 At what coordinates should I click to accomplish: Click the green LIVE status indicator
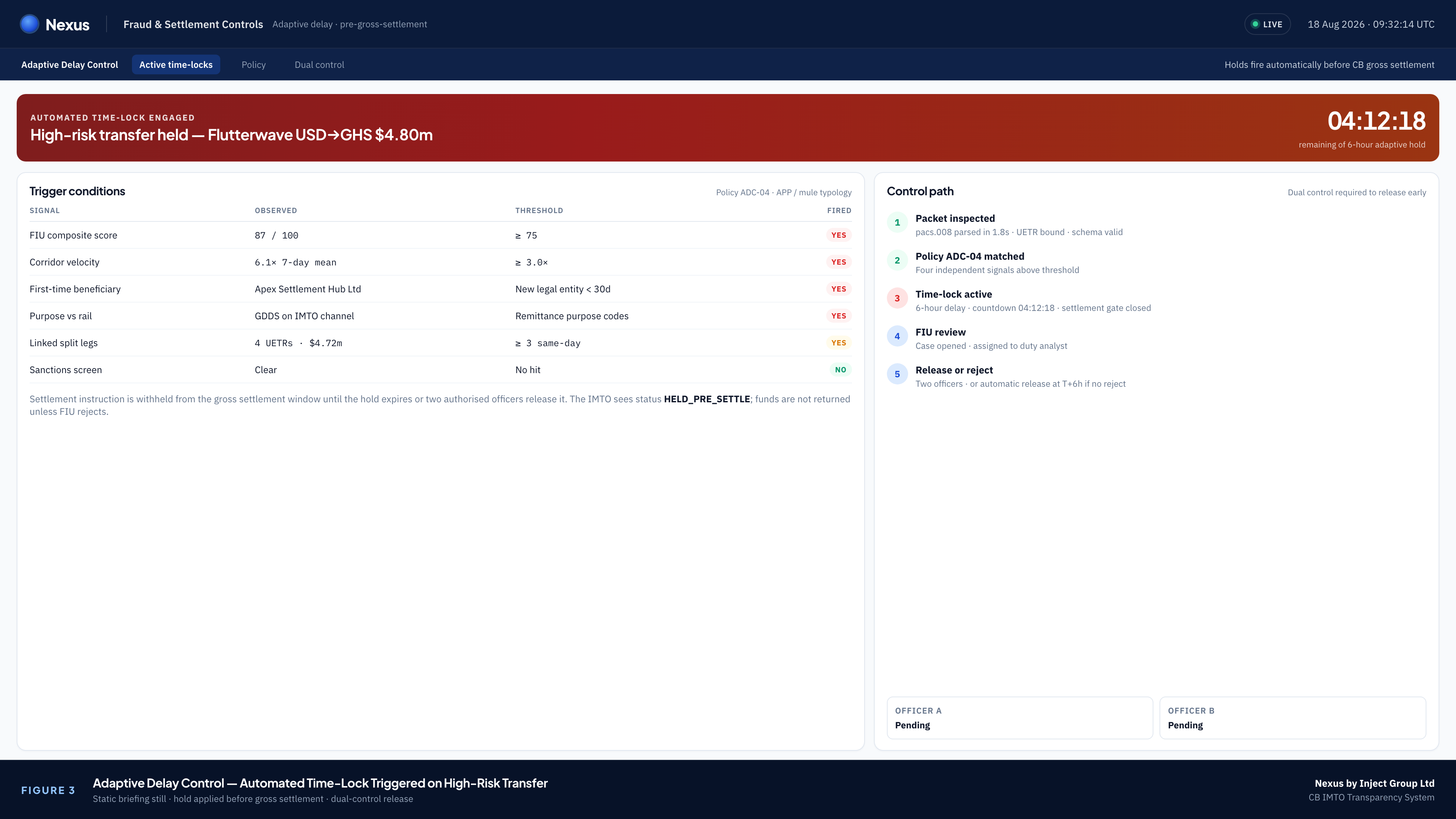click(x=1267, y=24)
